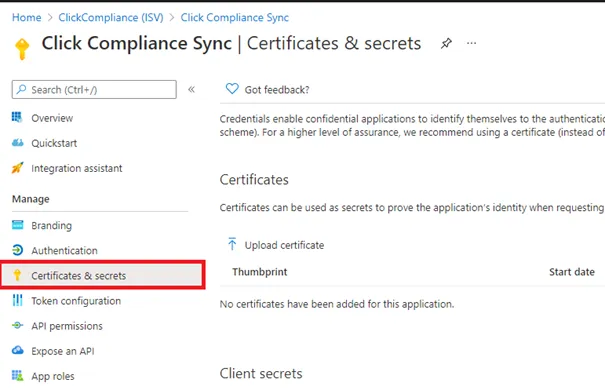Go to Click Compliance Sync breadcrumb
Image resolution: width=605 pixels, height=390 pixels.
pos(235,17)
